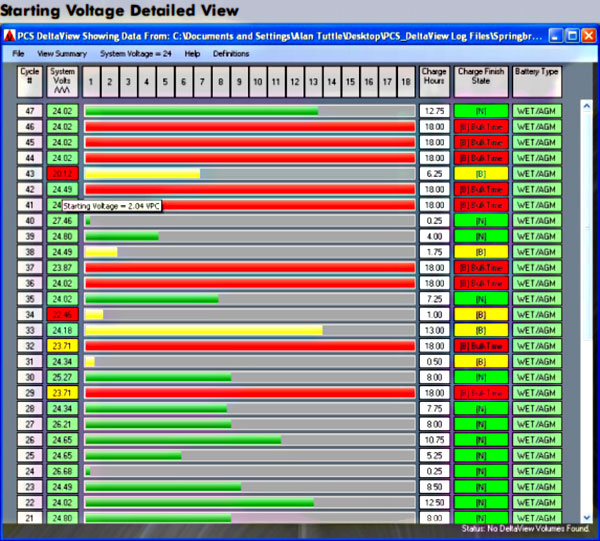600x541 pixels.
Task: Click the Cycle # column header
Action: click(29, 81)
